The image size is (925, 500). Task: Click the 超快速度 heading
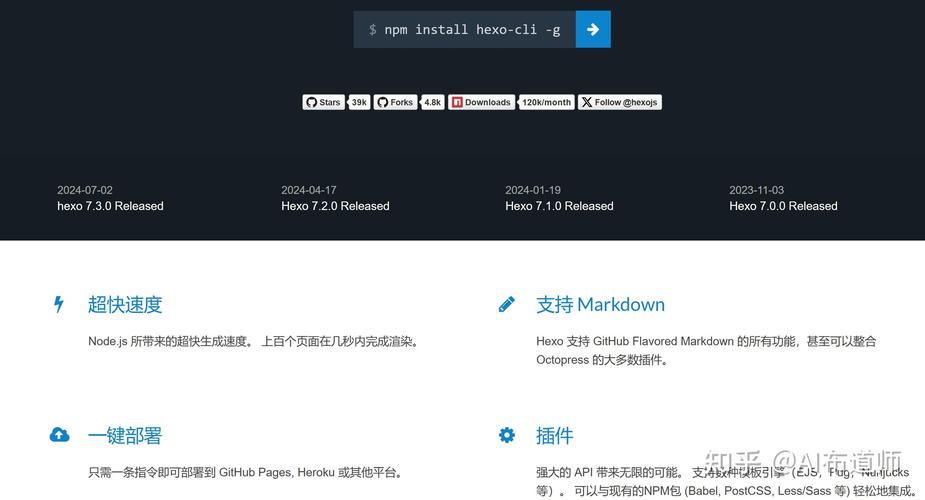coord(125,304)
